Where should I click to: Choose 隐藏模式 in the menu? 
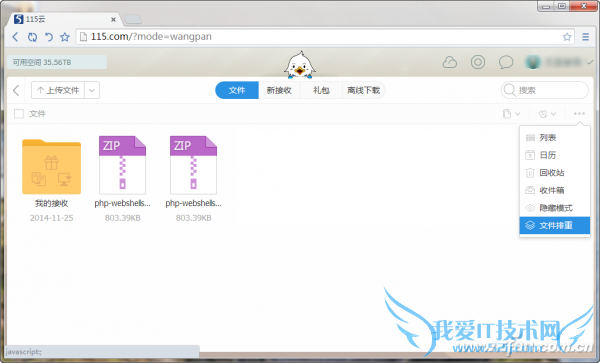tap(554, 208)
